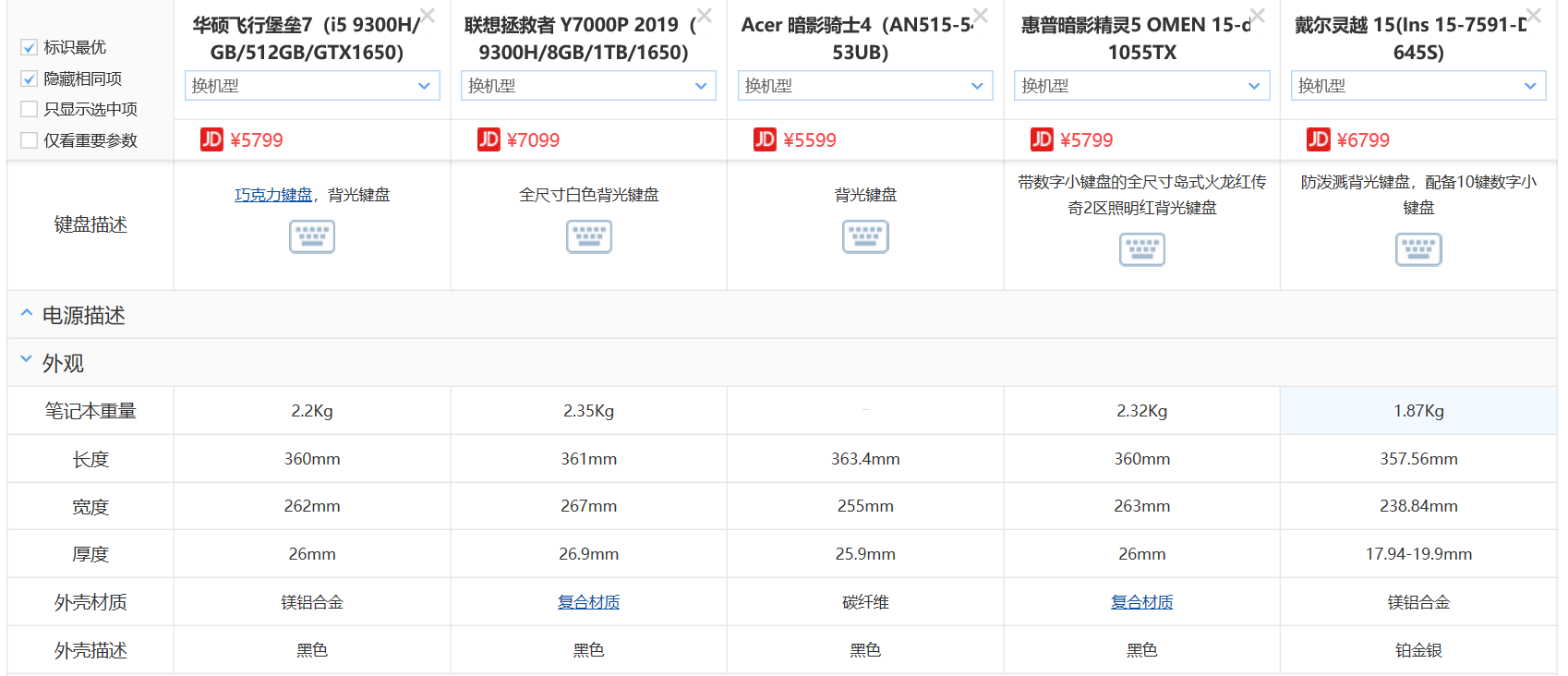
Task: Open JD icon beside ¥5799 for 华硕飞行堡垒7
Action: tap(211, 139)
